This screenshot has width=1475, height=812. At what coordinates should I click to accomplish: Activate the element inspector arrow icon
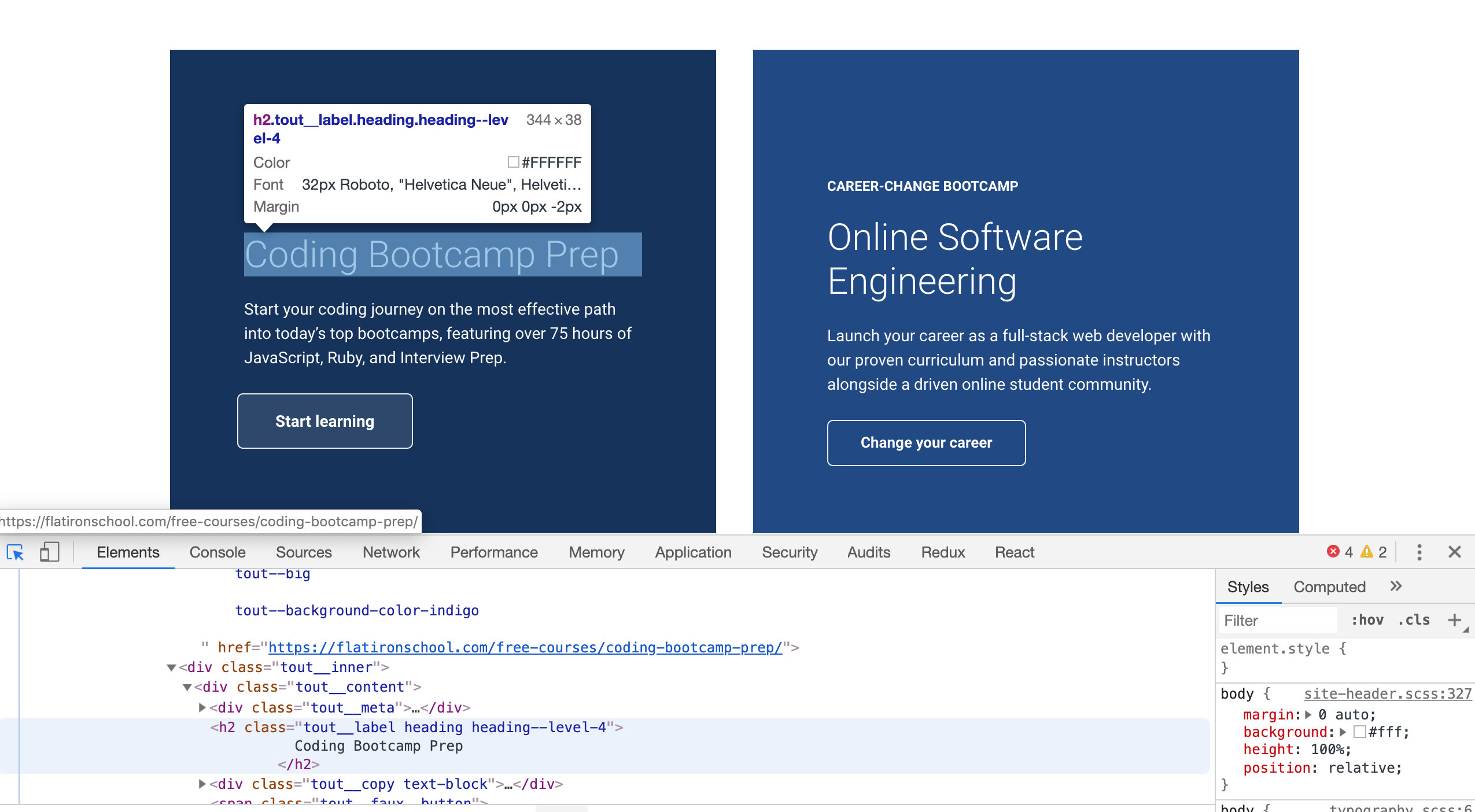15,552
